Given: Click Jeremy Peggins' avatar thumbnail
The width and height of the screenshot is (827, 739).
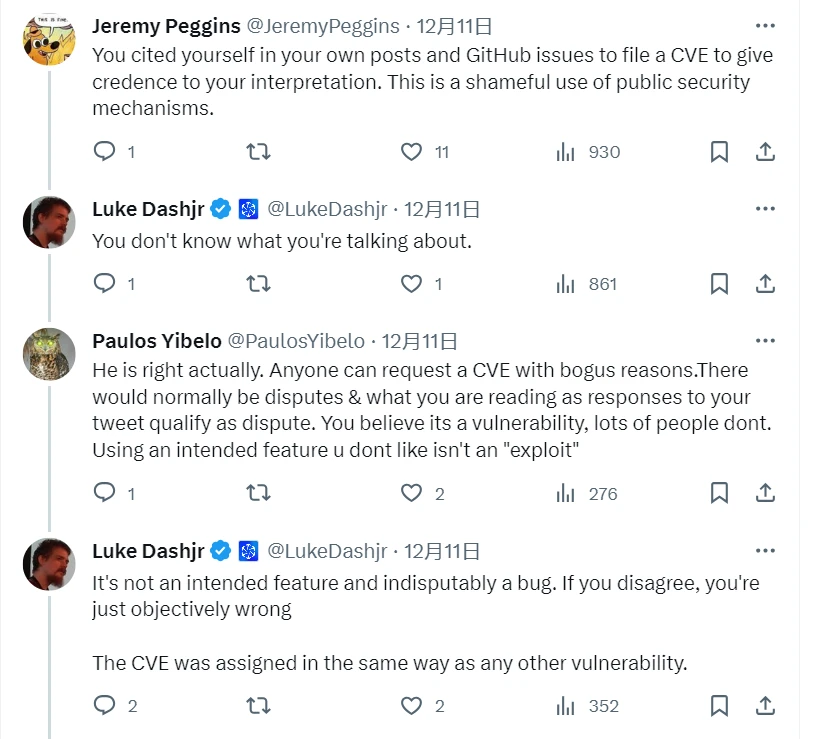Looking at the screenshot, I should pos(49,41).
